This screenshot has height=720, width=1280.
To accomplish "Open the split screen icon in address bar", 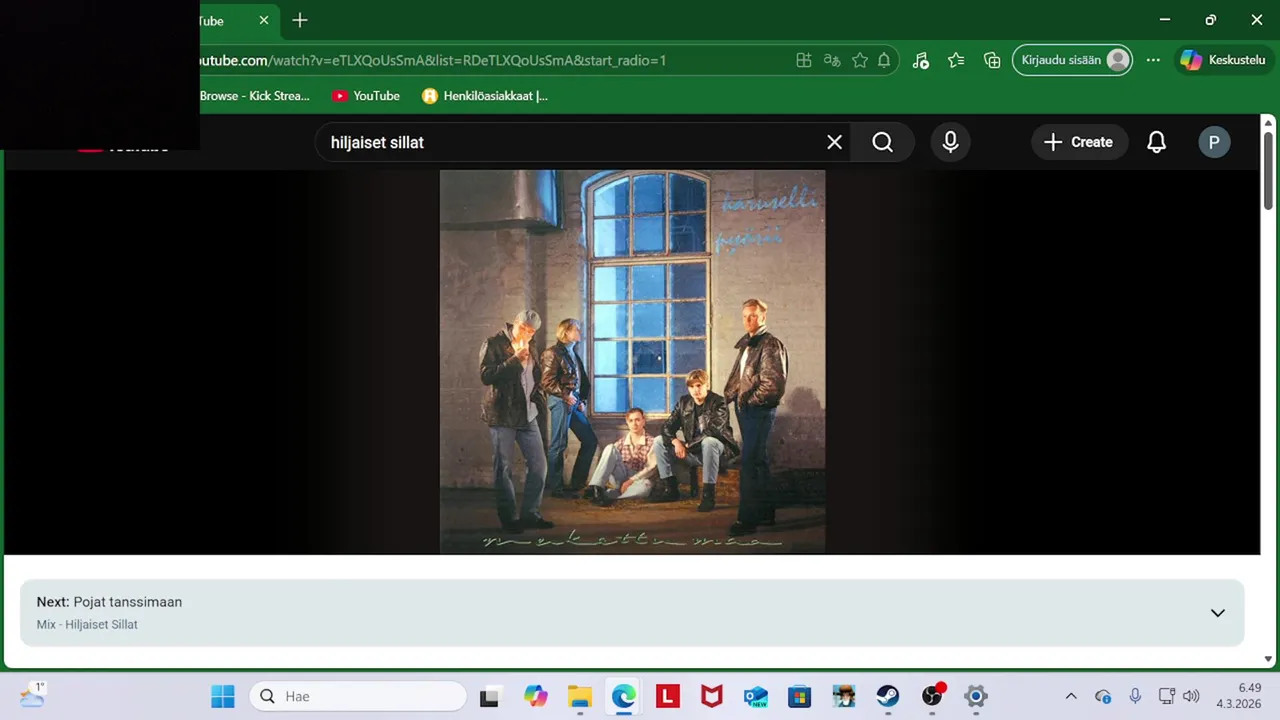I will tap(804, 60).
